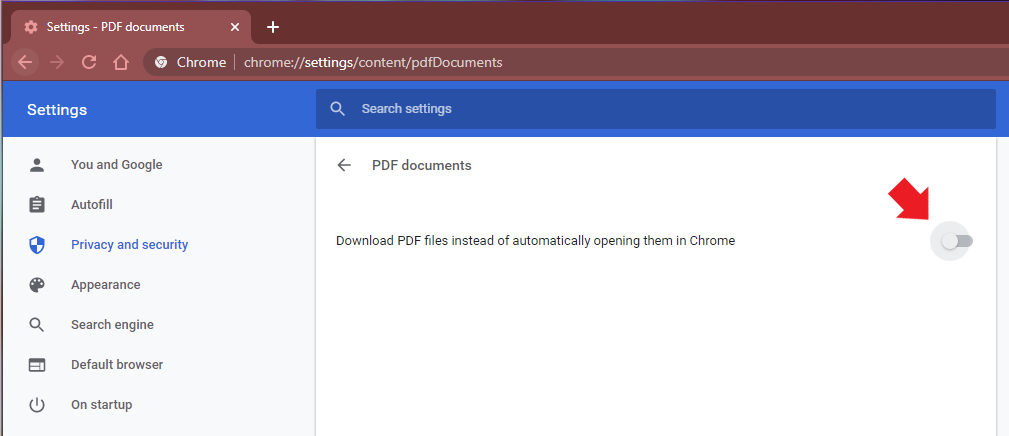Reload the current page
Image resolution: width=1009 pixels, height=436 pixels.
tap(89, 62)
